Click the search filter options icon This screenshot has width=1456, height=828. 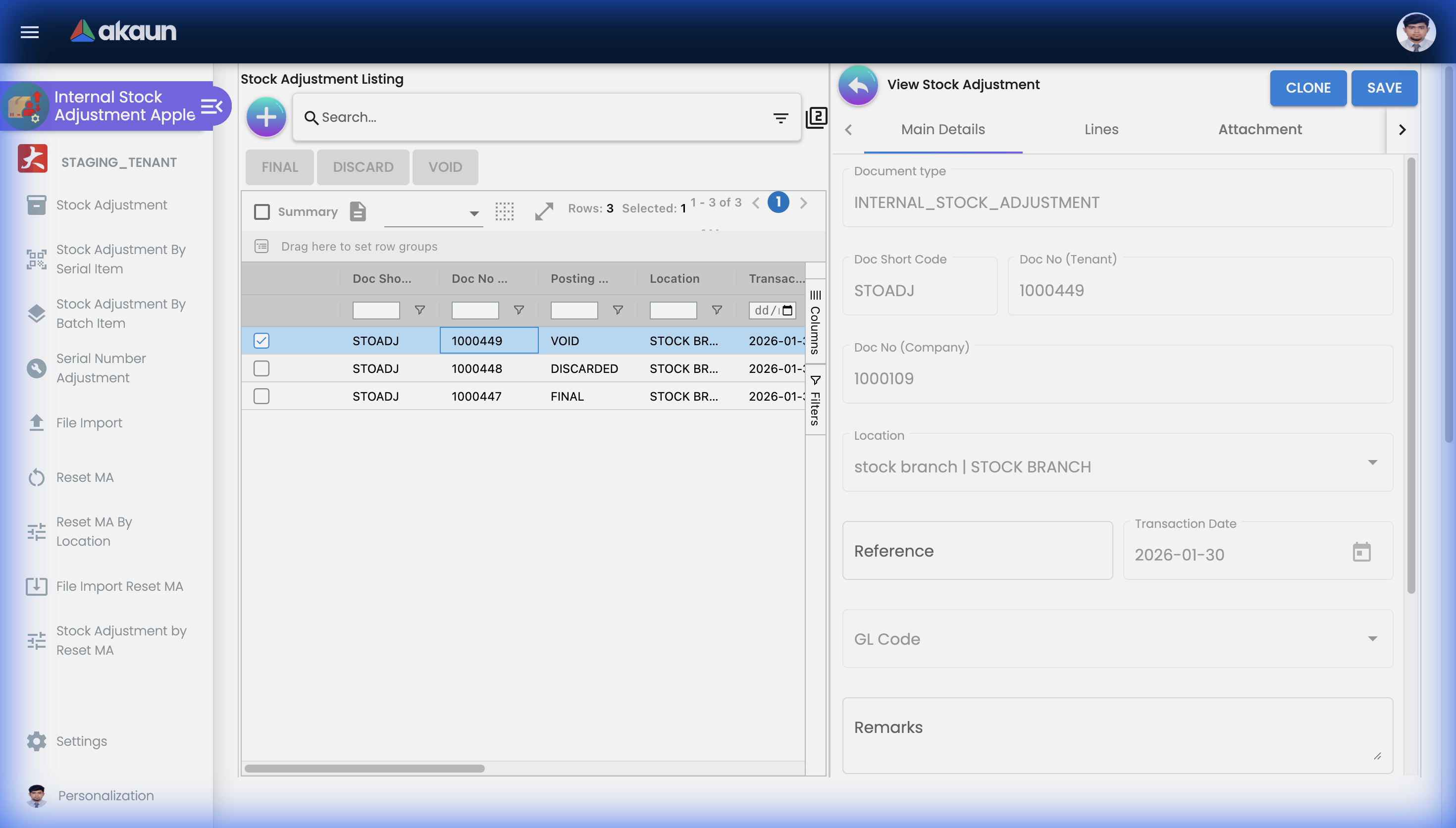coord(780,118)
